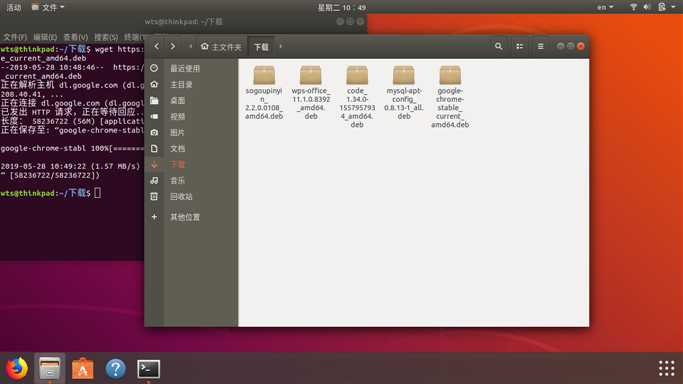Click the 下载 path bar segment
Screen dimensions: 683x384
(261, 47)
